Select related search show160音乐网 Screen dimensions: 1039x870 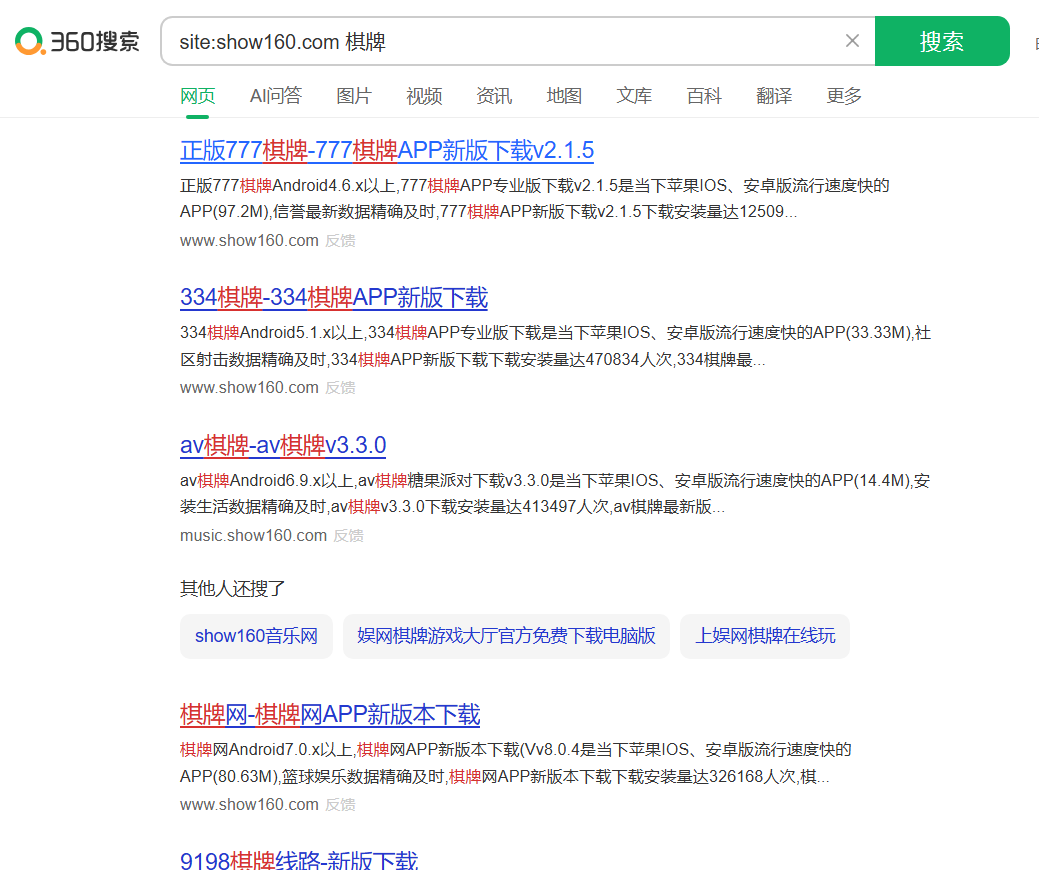tap(256, 636)
